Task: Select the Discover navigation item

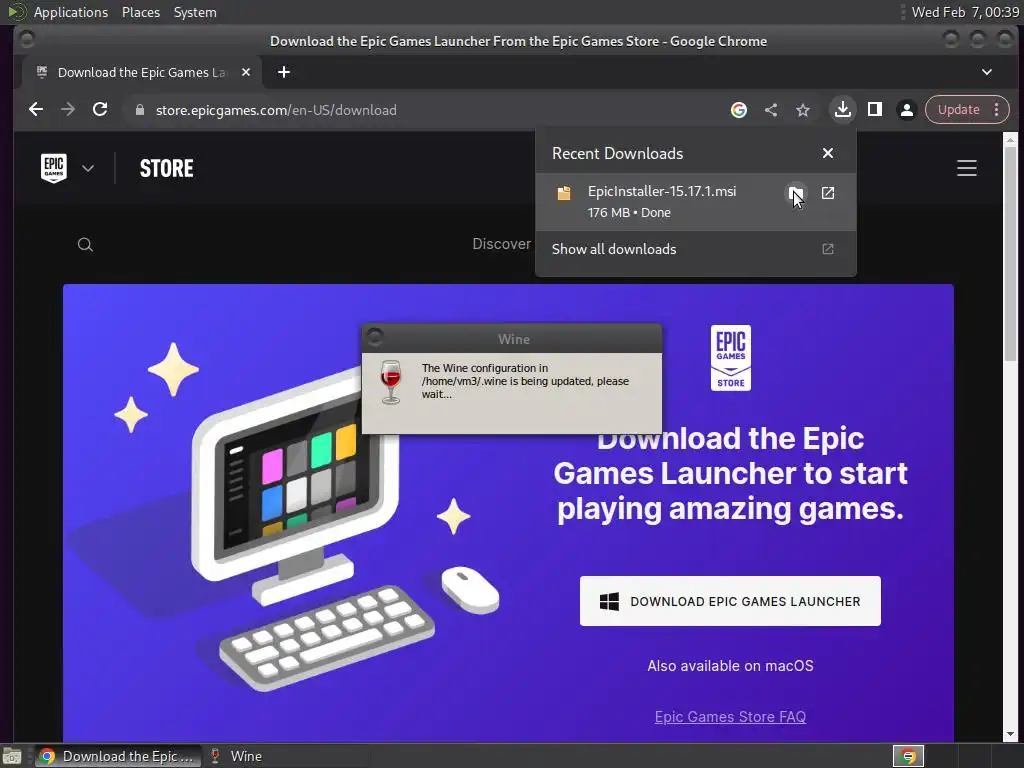Action: (x=501, y=244)
